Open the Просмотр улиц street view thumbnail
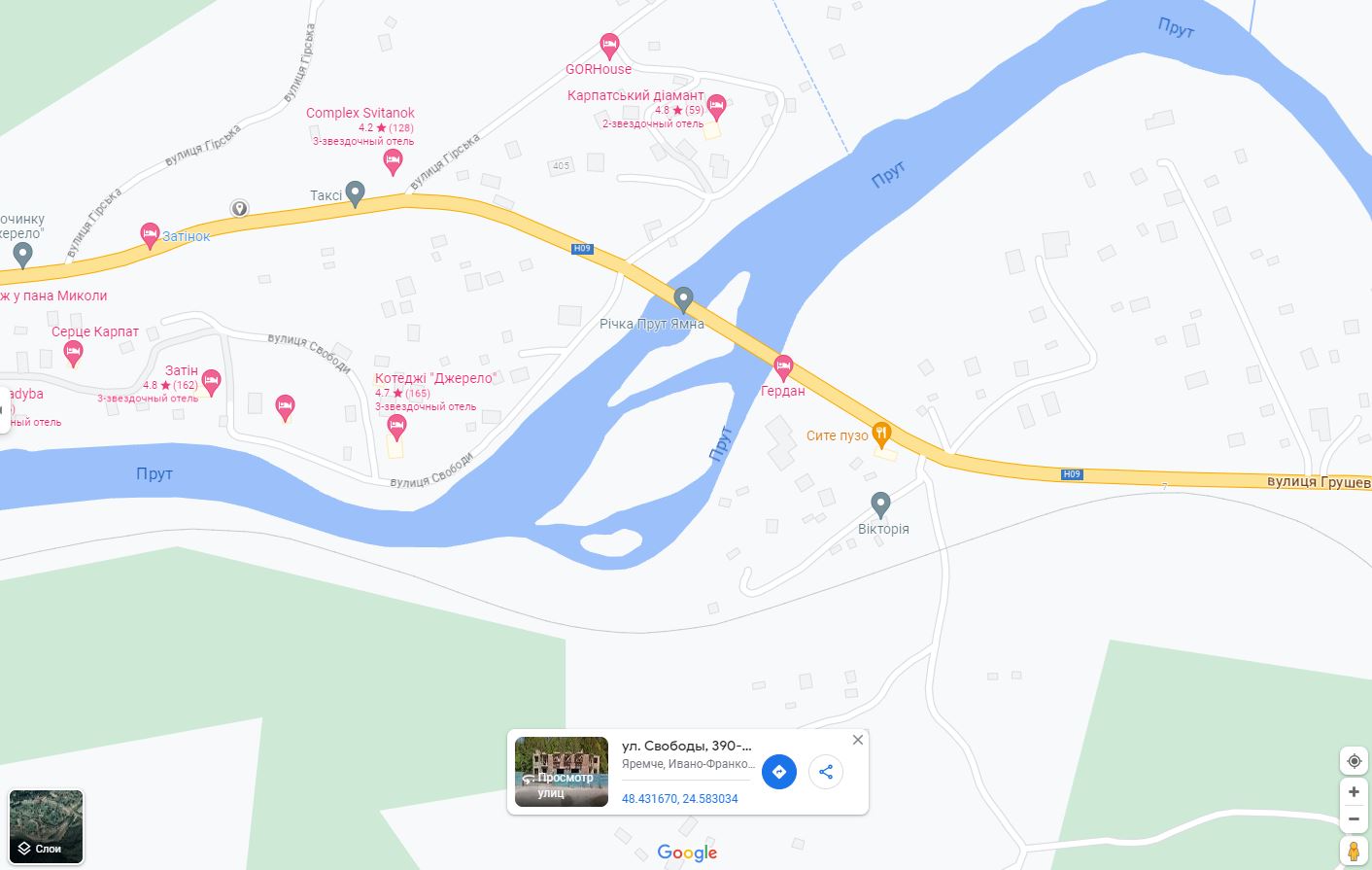The width and height of the screenshot is (1372, 870). (x=562, y=772)
